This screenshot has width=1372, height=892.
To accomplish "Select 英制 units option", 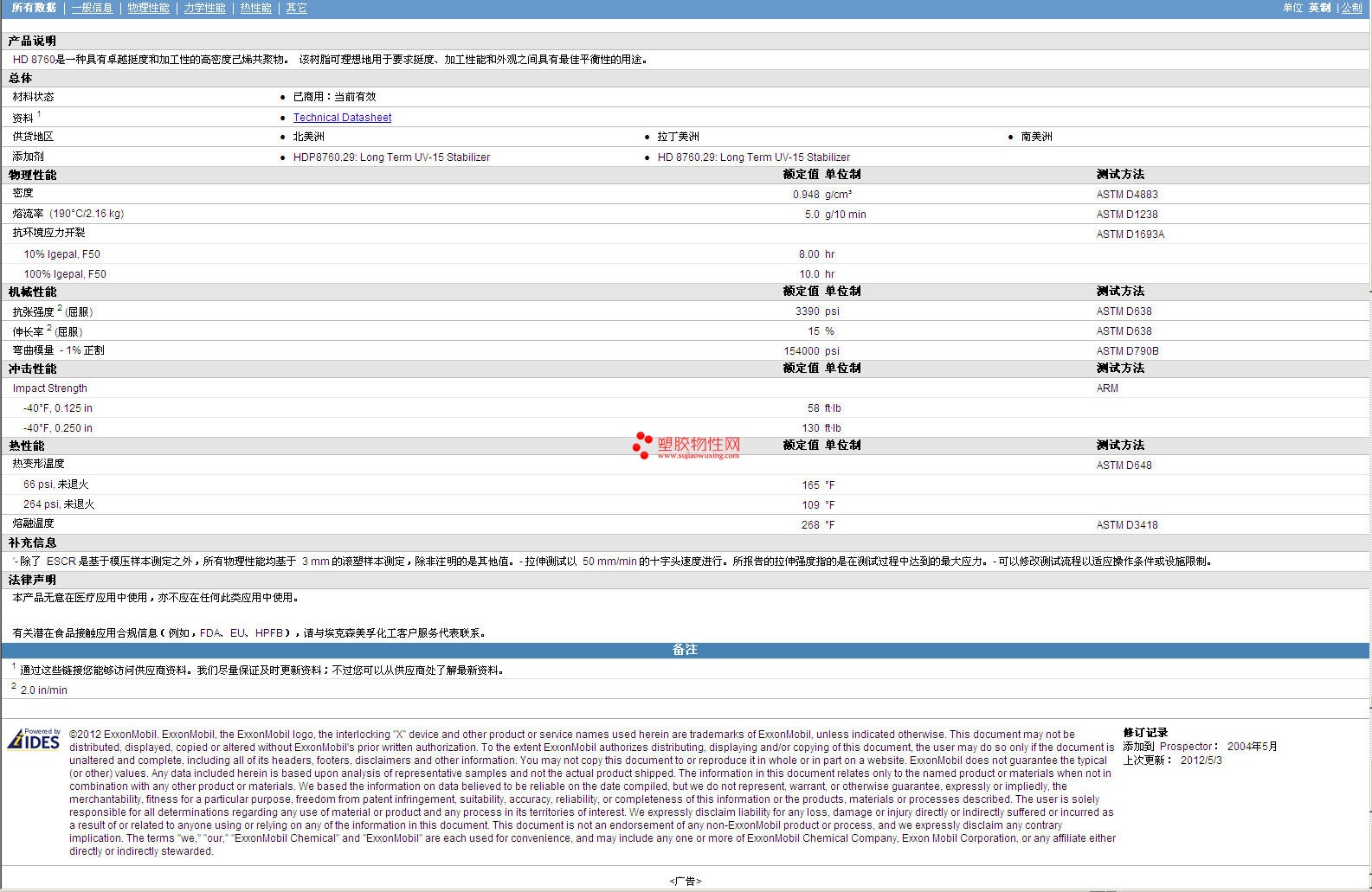I will coord(1319,8).
